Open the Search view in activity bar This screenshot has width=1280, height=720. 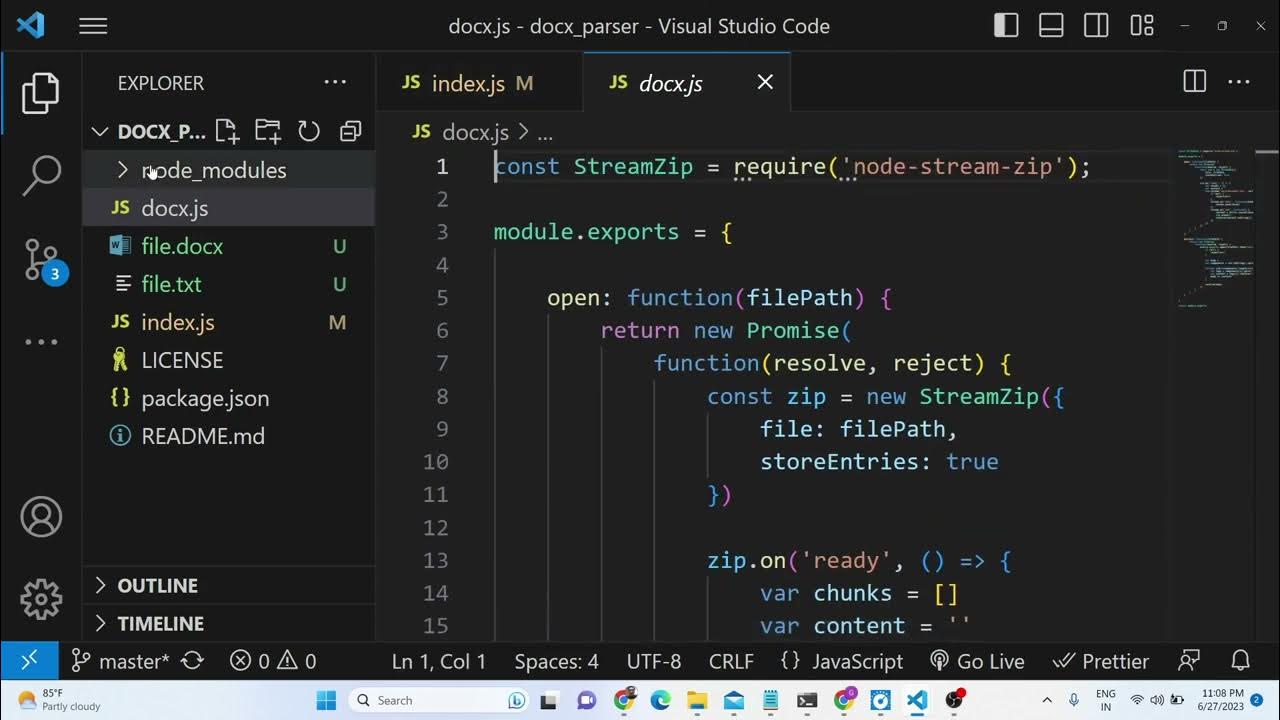tap(41, 176)
